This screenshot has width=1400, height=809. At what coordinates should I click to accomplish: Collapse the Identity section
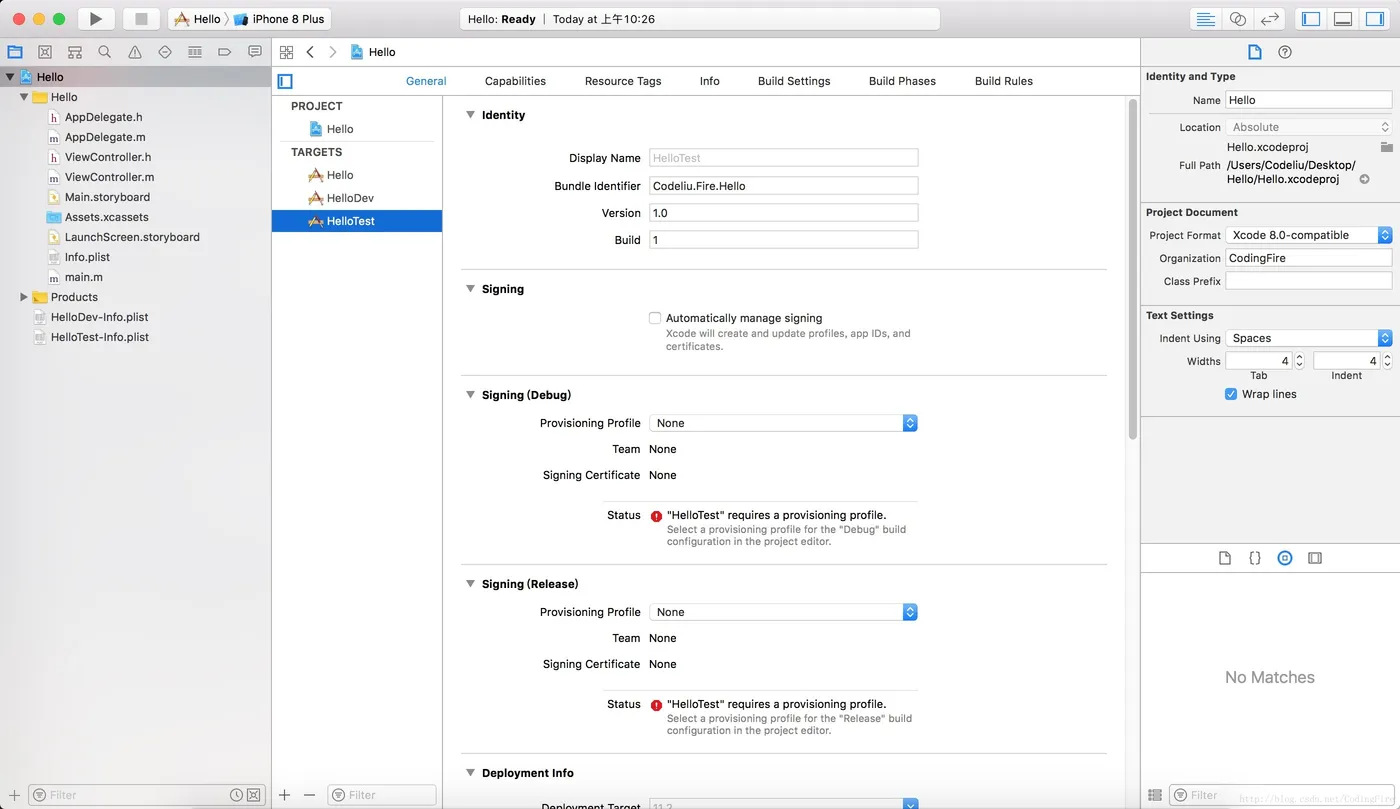470,115
